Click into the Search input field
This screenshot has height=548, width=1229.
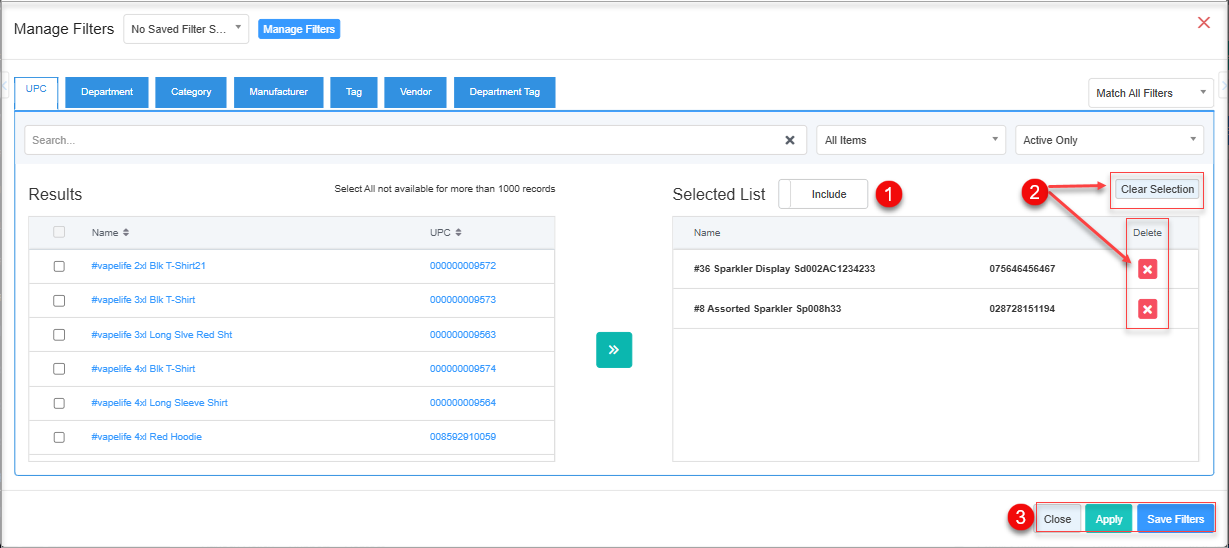coord(400,140)
